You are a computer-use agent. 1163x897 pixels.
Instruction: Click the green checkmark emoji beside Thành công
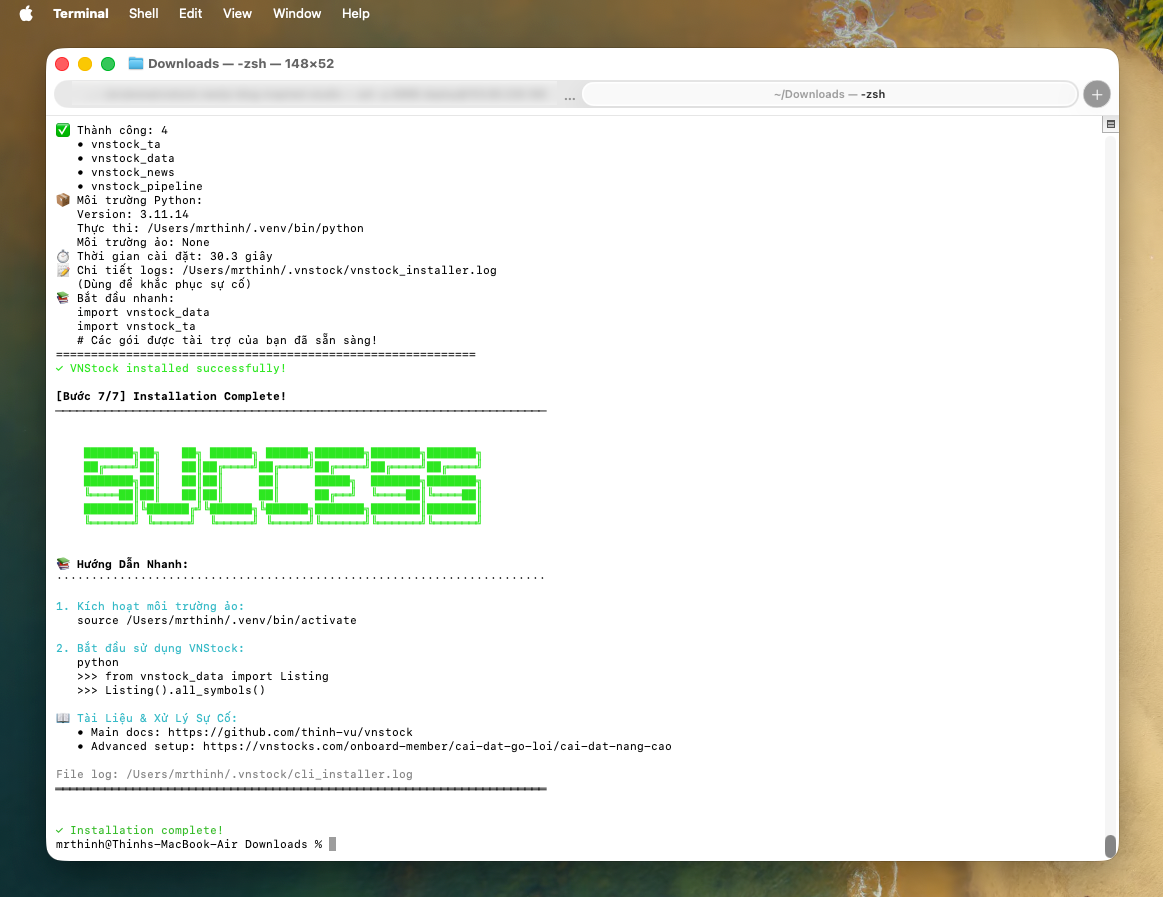[x=63, y=130]
